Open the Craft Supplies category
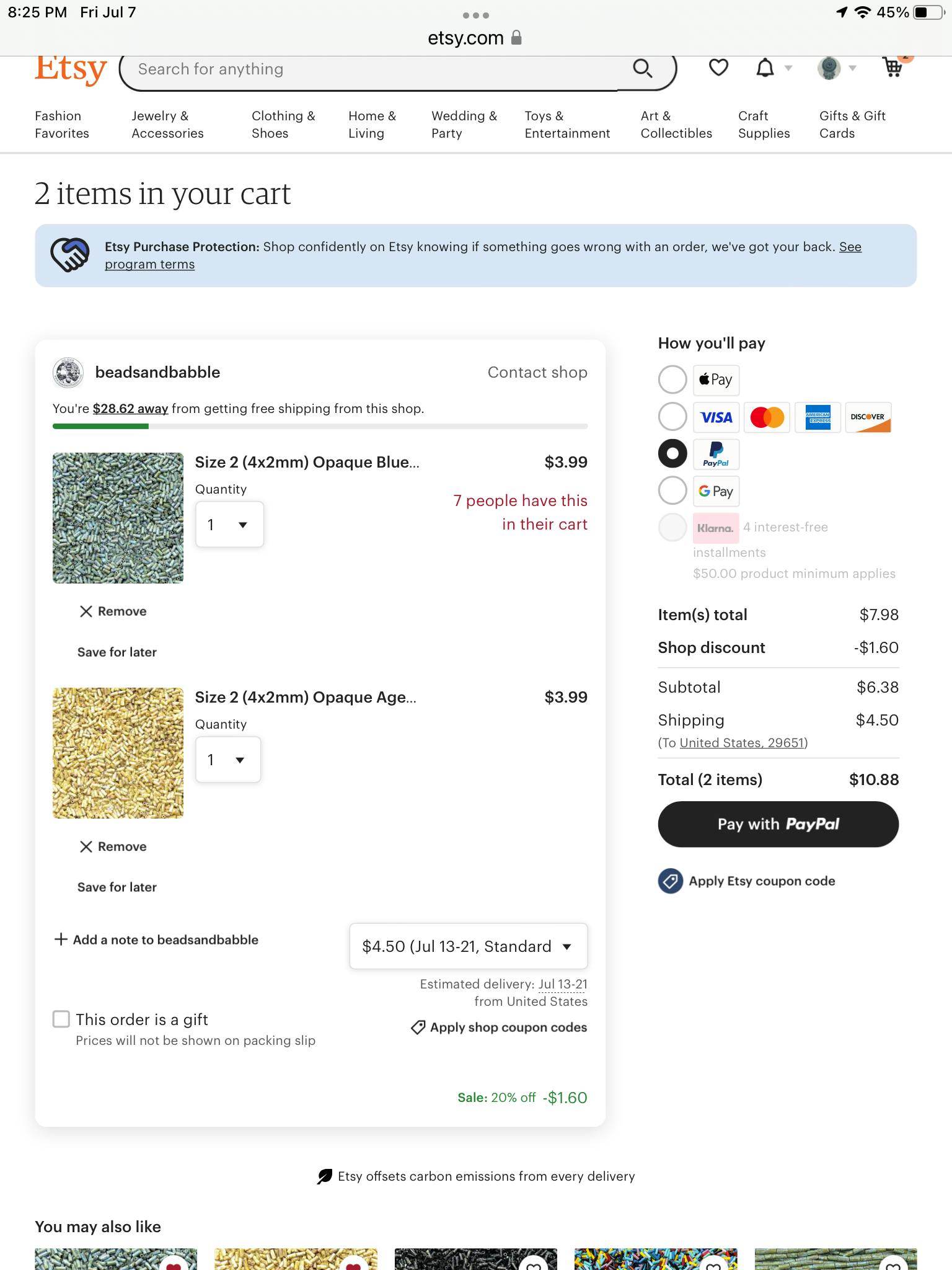The height and width of the screenshot is (1270, 952). click(x=764, y=125)
